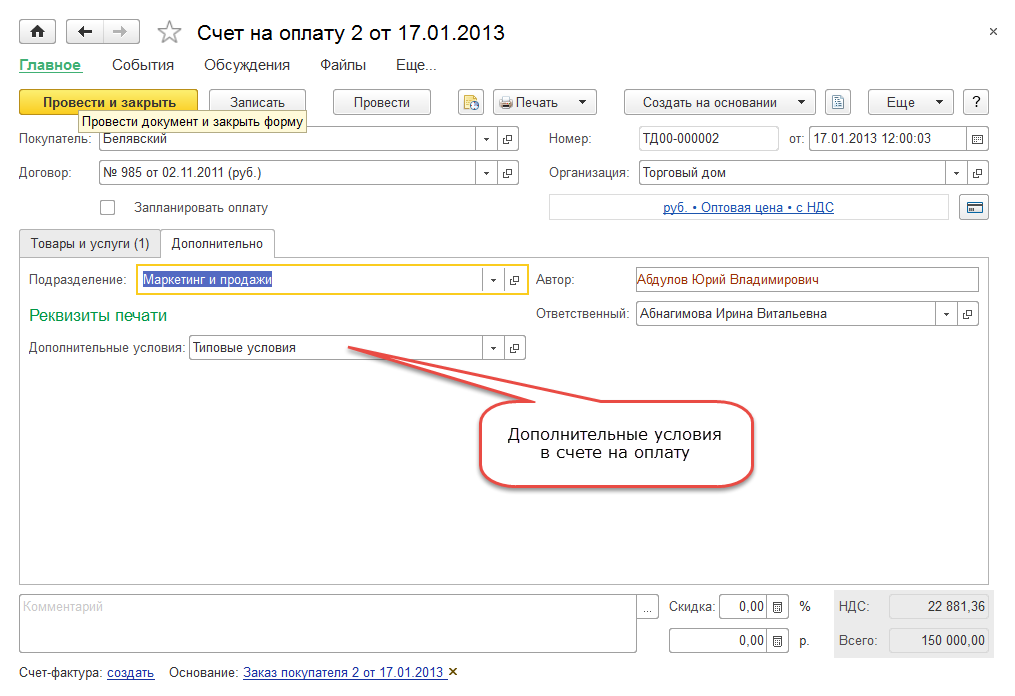Expand the Договор dropdown list
The width and height of the screenshot is (1015, 696).
486,173
